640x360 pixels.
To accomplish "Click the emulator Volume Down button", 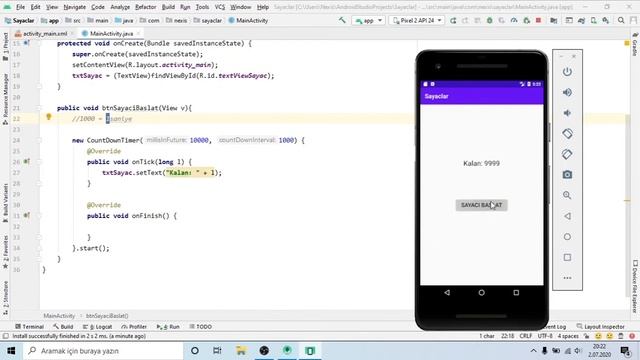I will (x=567, y=113).
